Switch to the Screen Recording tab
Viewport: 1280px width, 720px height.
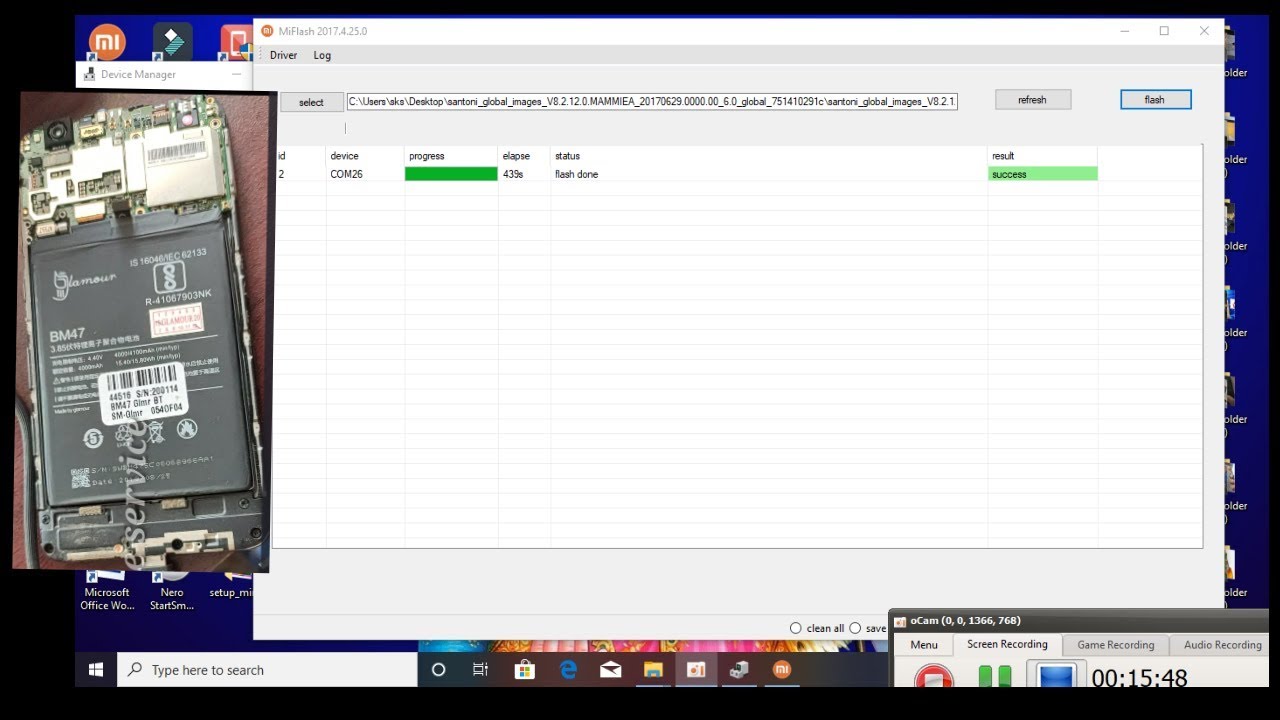[1007, 644]
